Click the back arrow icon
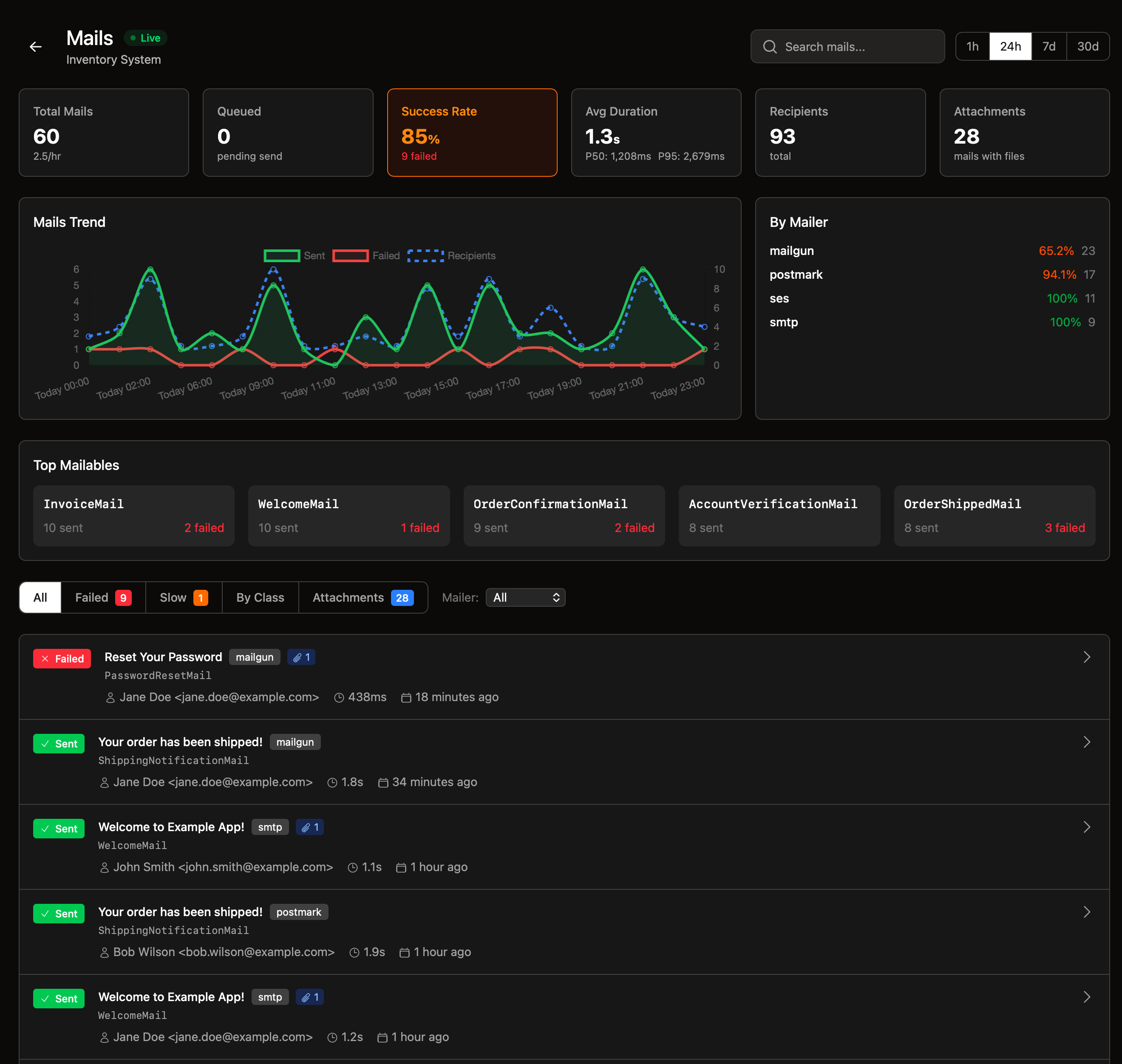Viewport: 1122px width, 1064px height. [36, 47]
